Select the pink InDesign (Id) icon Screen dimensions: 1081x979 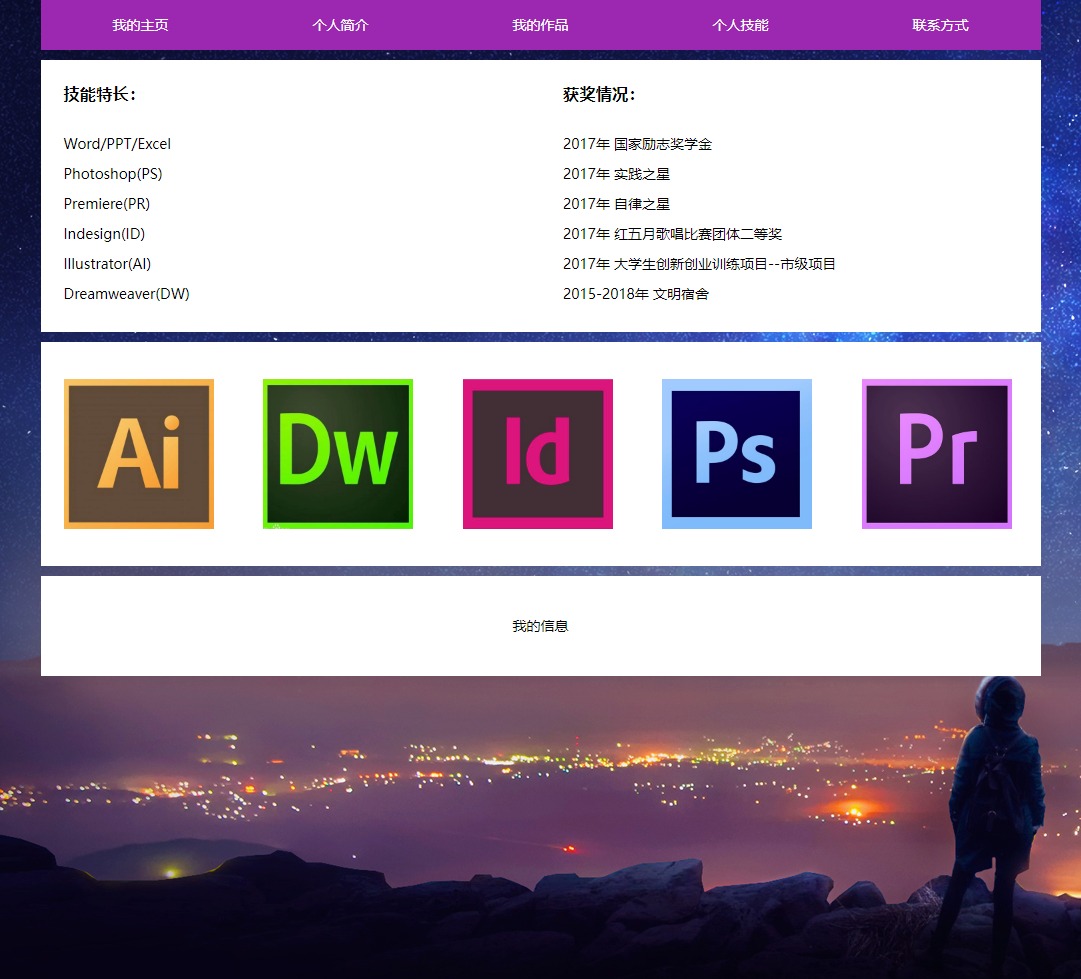click(538, 454)
